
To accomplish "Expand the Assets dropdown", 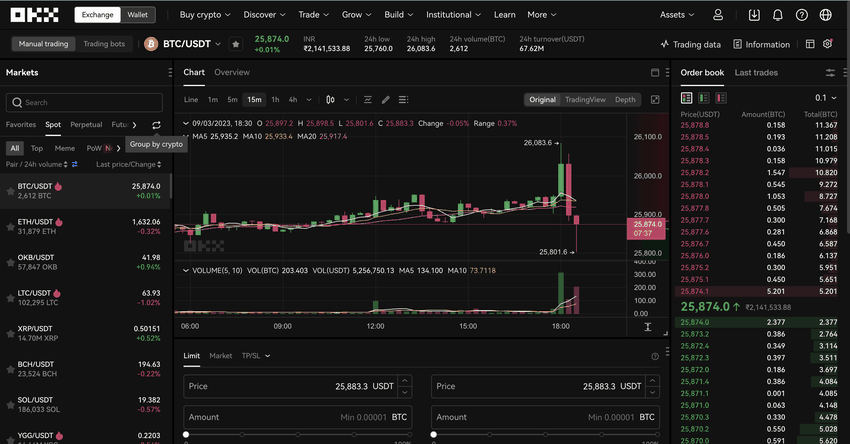I will pos(677,15).
